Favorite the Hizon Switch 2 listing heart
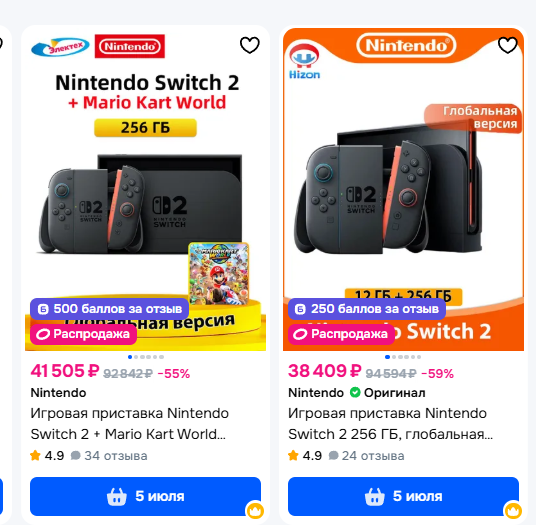536x525 pixels. (507, 45)
